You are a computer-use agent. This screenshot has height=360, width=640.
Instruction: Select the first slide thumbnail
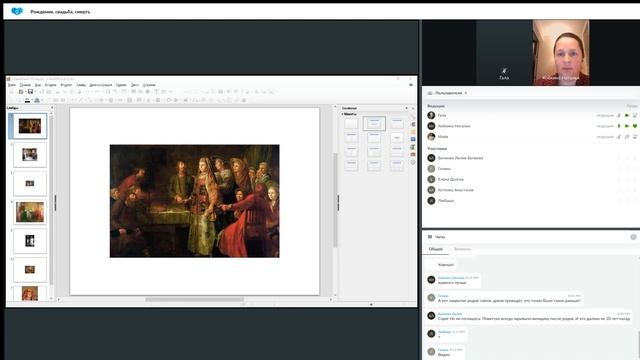click(x=30, y=126)
